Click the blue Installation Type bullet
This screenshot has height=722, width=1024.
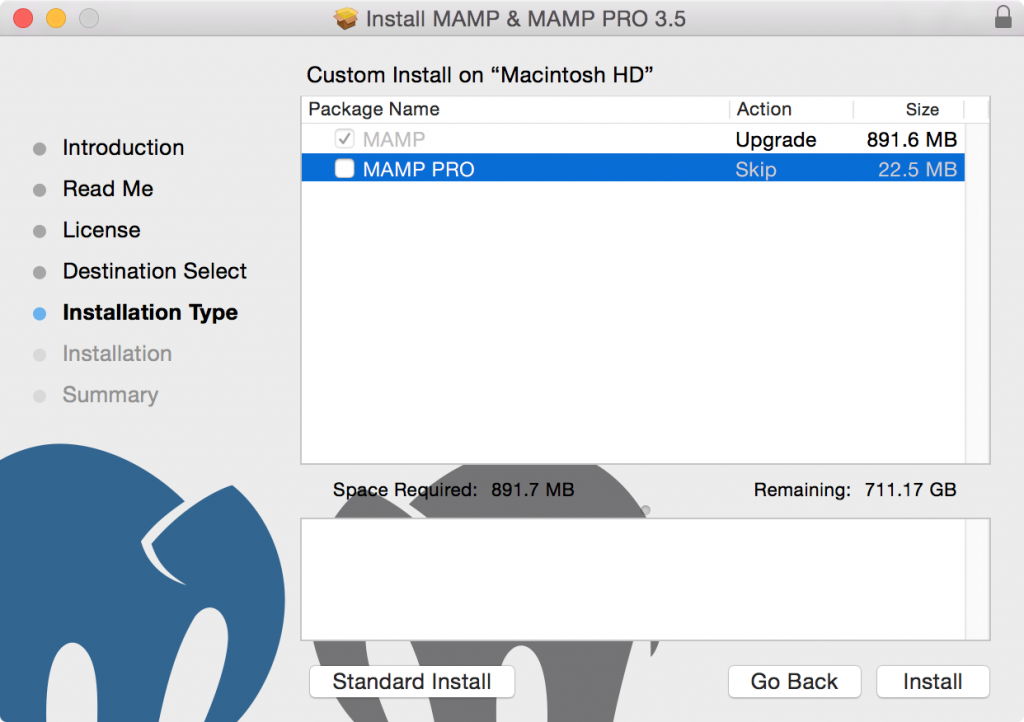coord(39,314)
